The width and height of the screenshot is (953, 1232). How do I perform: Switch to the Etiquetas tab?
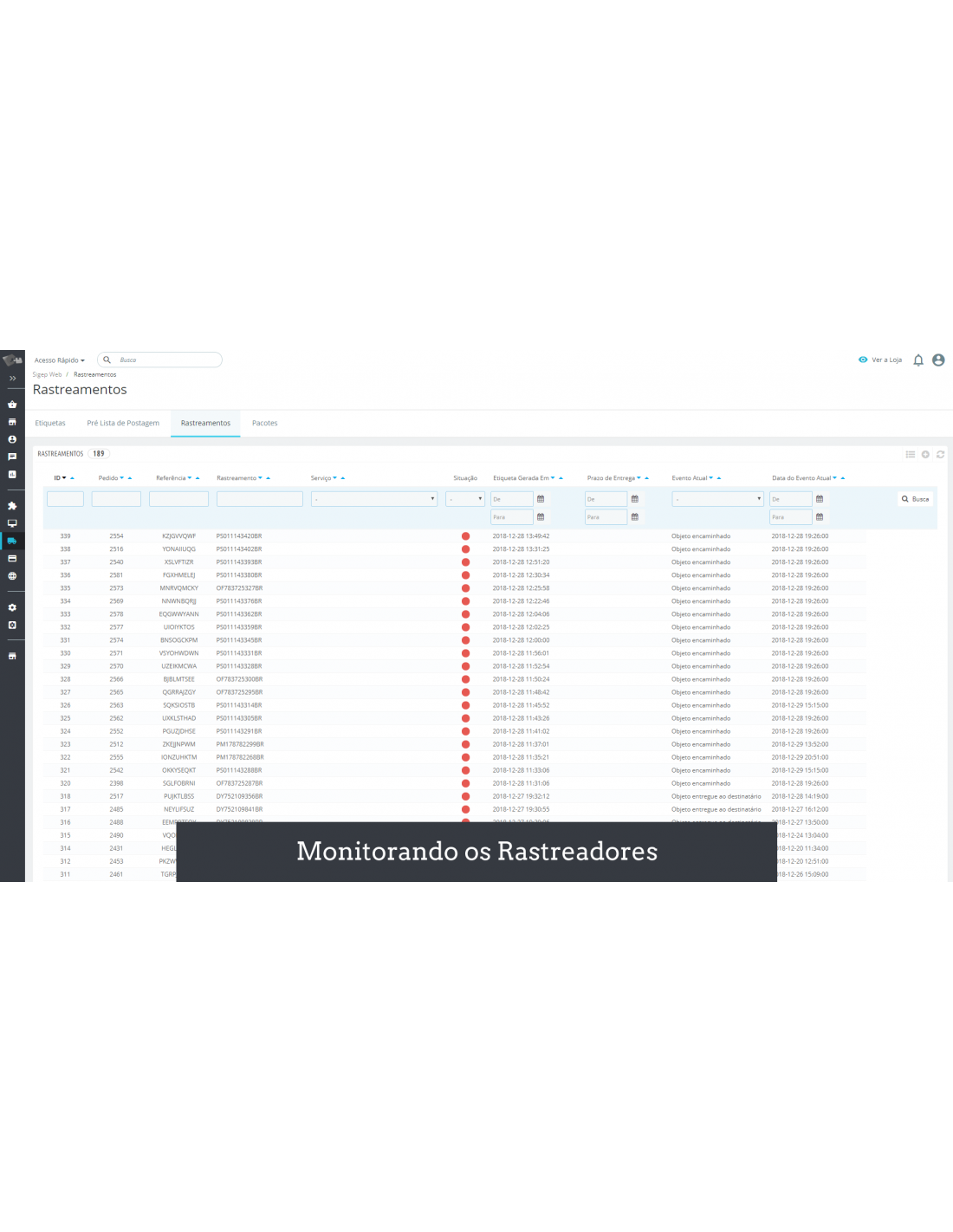(x=50, y=424)
